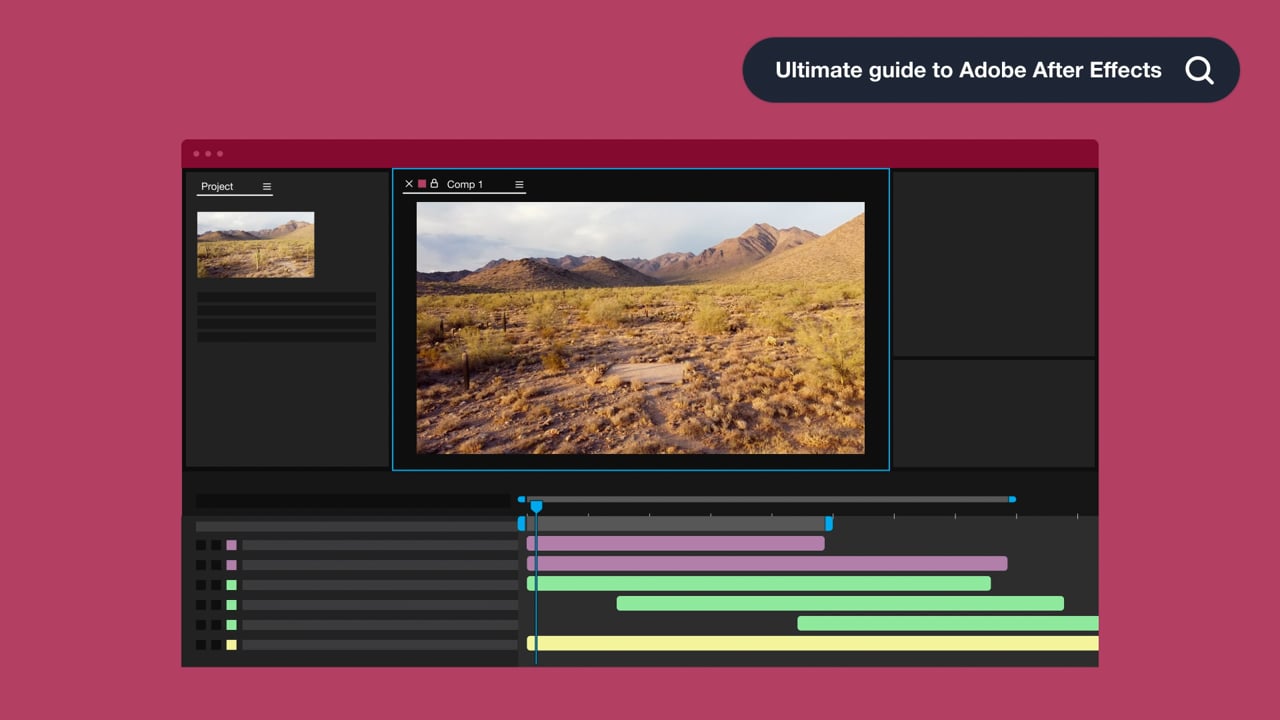This screenshot has width=1280, height=720.
Task: Click the right end of time navigator bar
Action: tap(1012, 499)
